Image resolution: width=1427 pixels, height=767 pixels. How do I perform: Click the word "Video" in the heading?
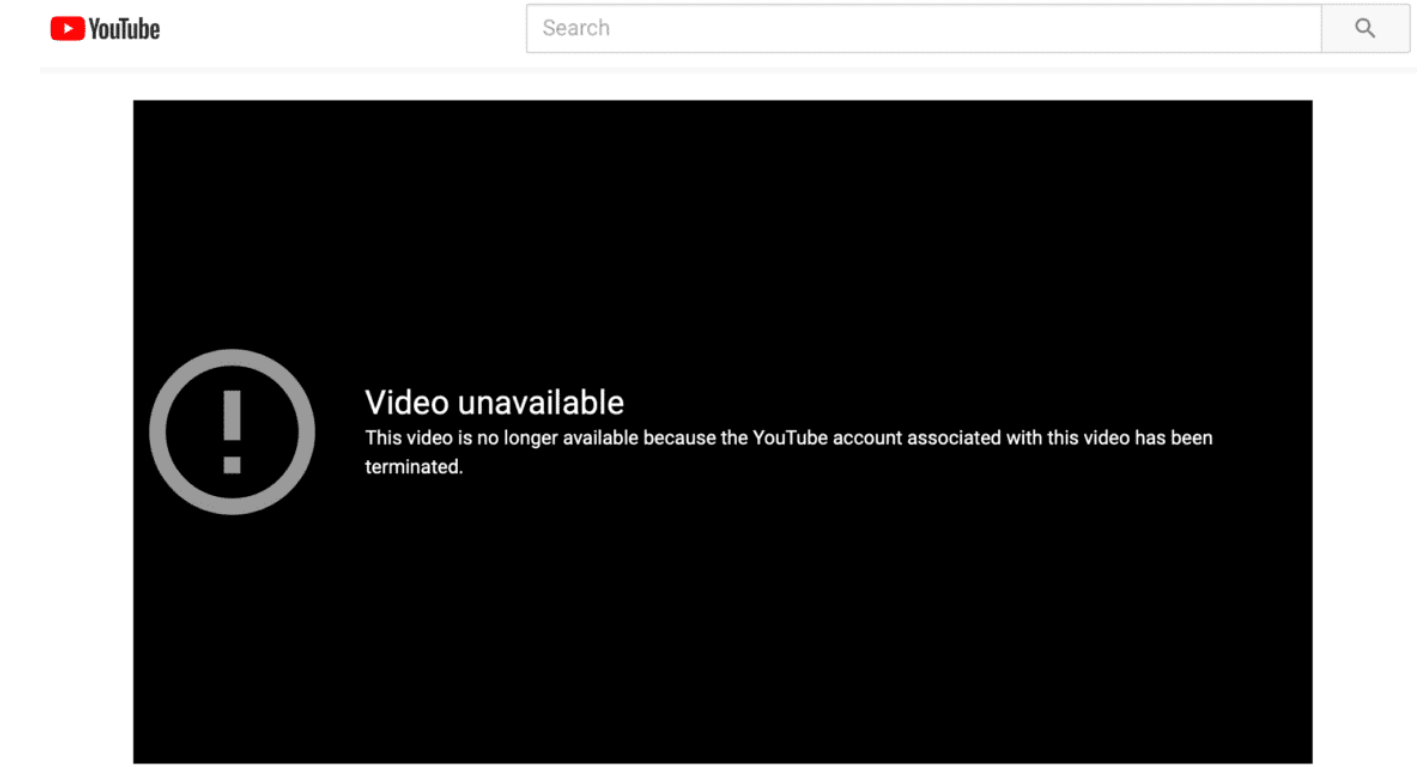(407, 402)
